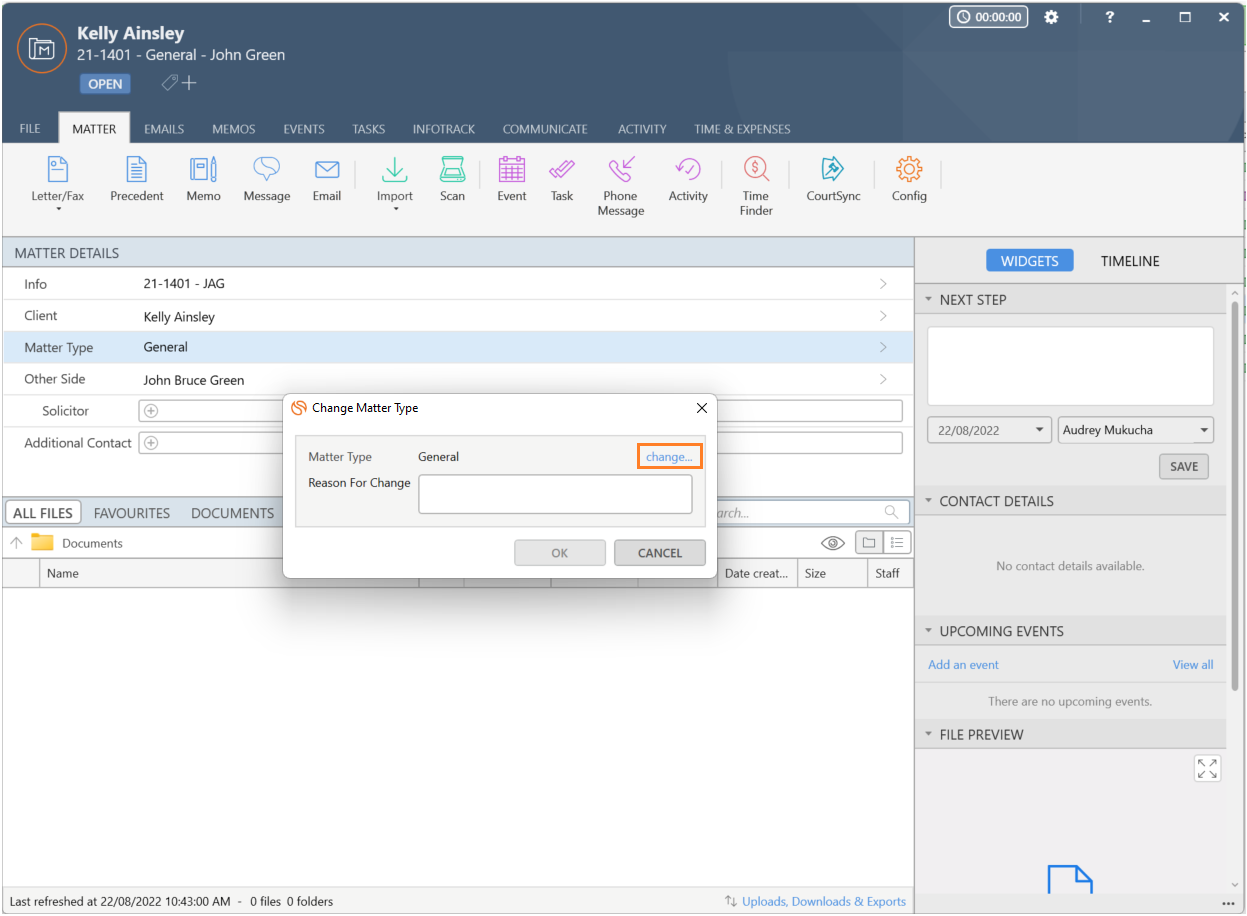Switch to list view mode
Image resolution: width=1247 pixels, height=916 pixels.
(x=897, y=543)
